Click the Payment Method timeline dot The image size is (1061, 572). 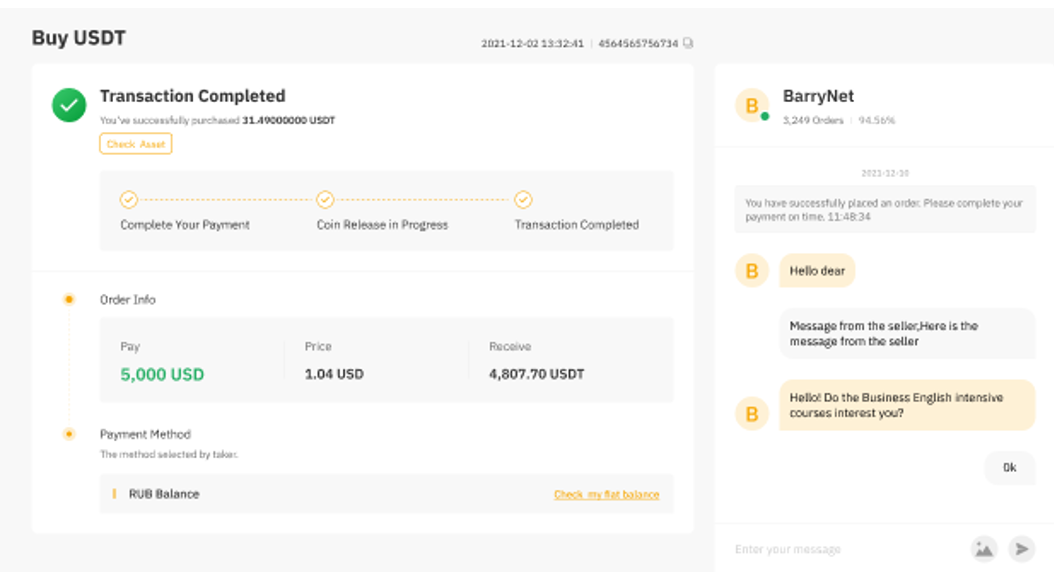click(x=69, y=434)
